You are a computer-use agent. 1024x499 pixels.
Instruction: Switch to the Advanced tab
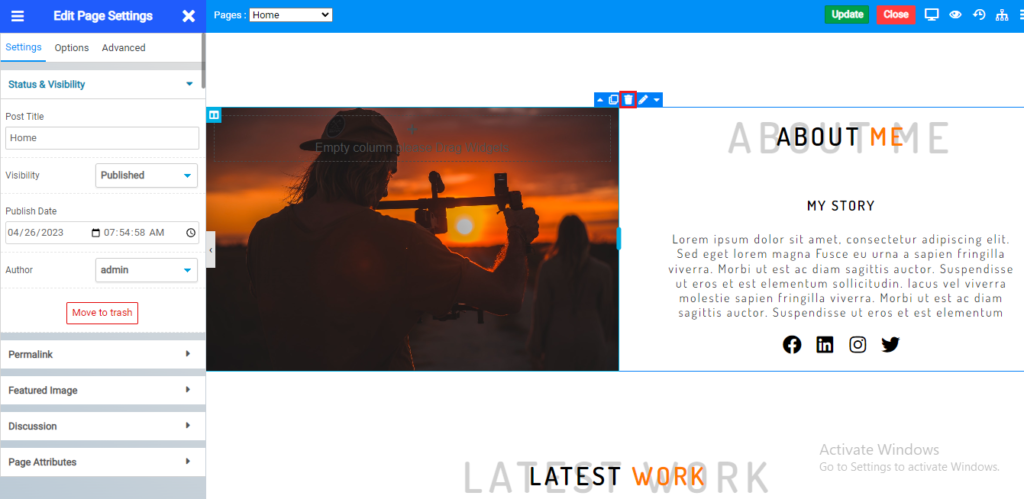[123, 48]
